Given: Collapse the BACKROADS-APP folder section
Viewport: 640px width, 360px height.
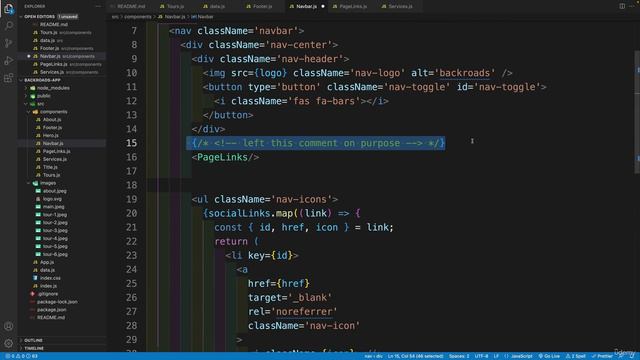Looking at the screenshot, I should point(21,80).
